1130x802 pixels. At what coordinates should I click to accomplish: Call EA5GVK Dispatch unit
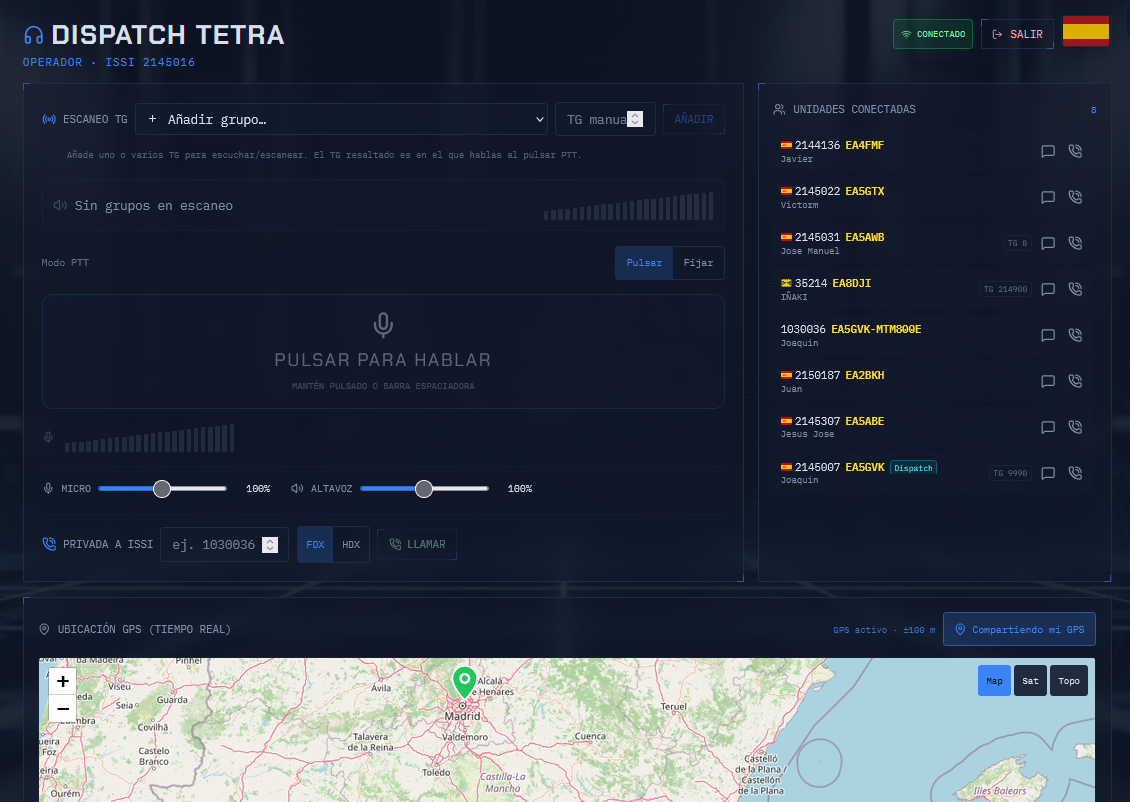coord(1075,473)
